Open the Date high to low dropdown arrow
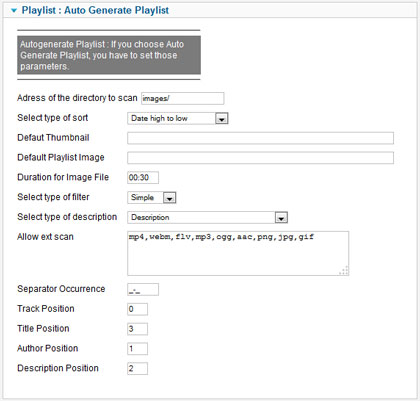 click(221, 118)
